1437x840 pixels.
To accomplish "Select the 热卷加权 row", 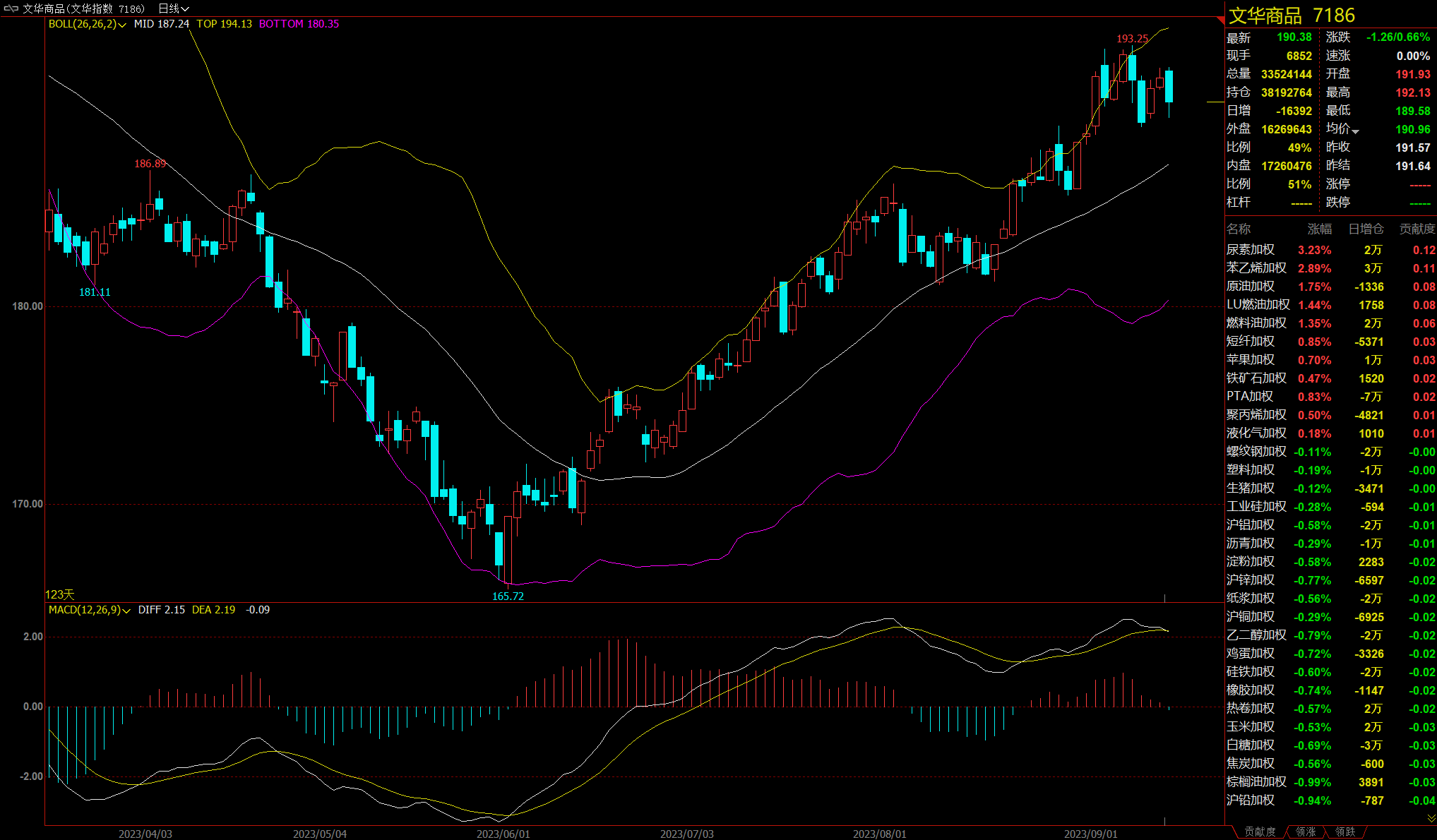I will 1331,709.
